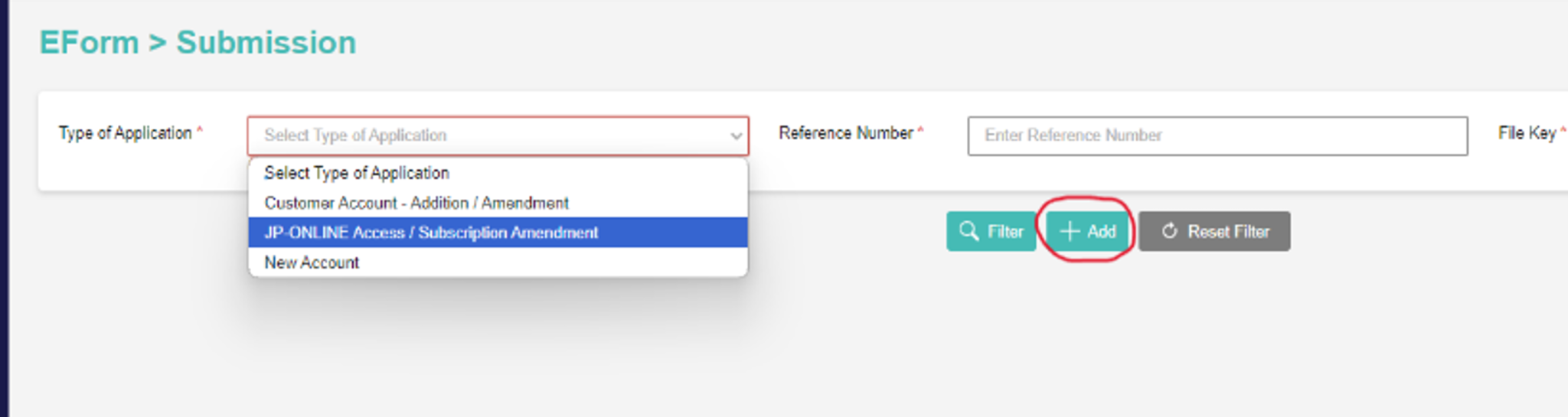Click the circular arrow reset icon

[x=1169, y=231]
